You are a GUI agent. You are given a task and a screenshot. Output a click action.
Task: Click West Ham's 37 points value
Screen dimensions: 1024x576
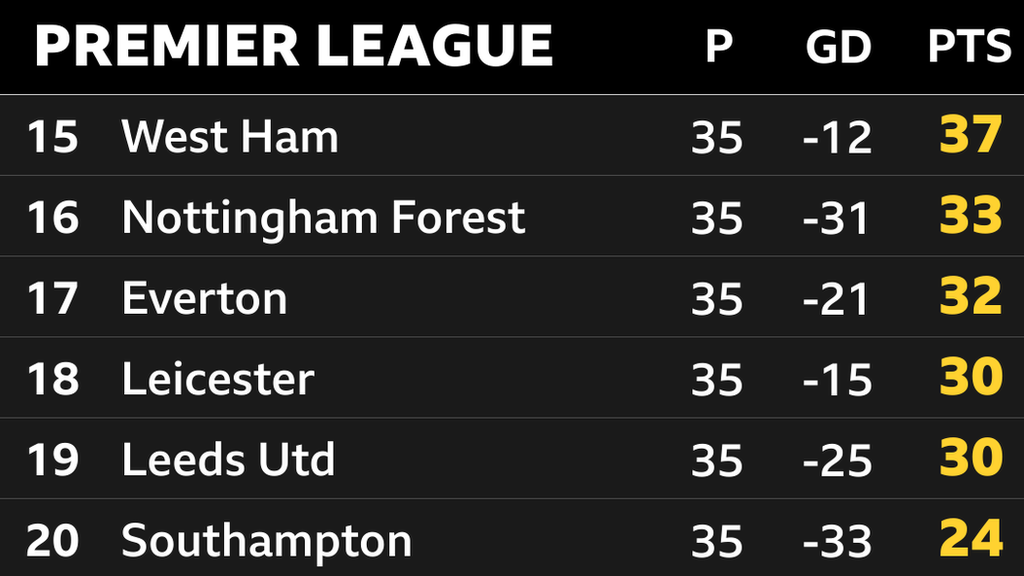pos(970,136)
